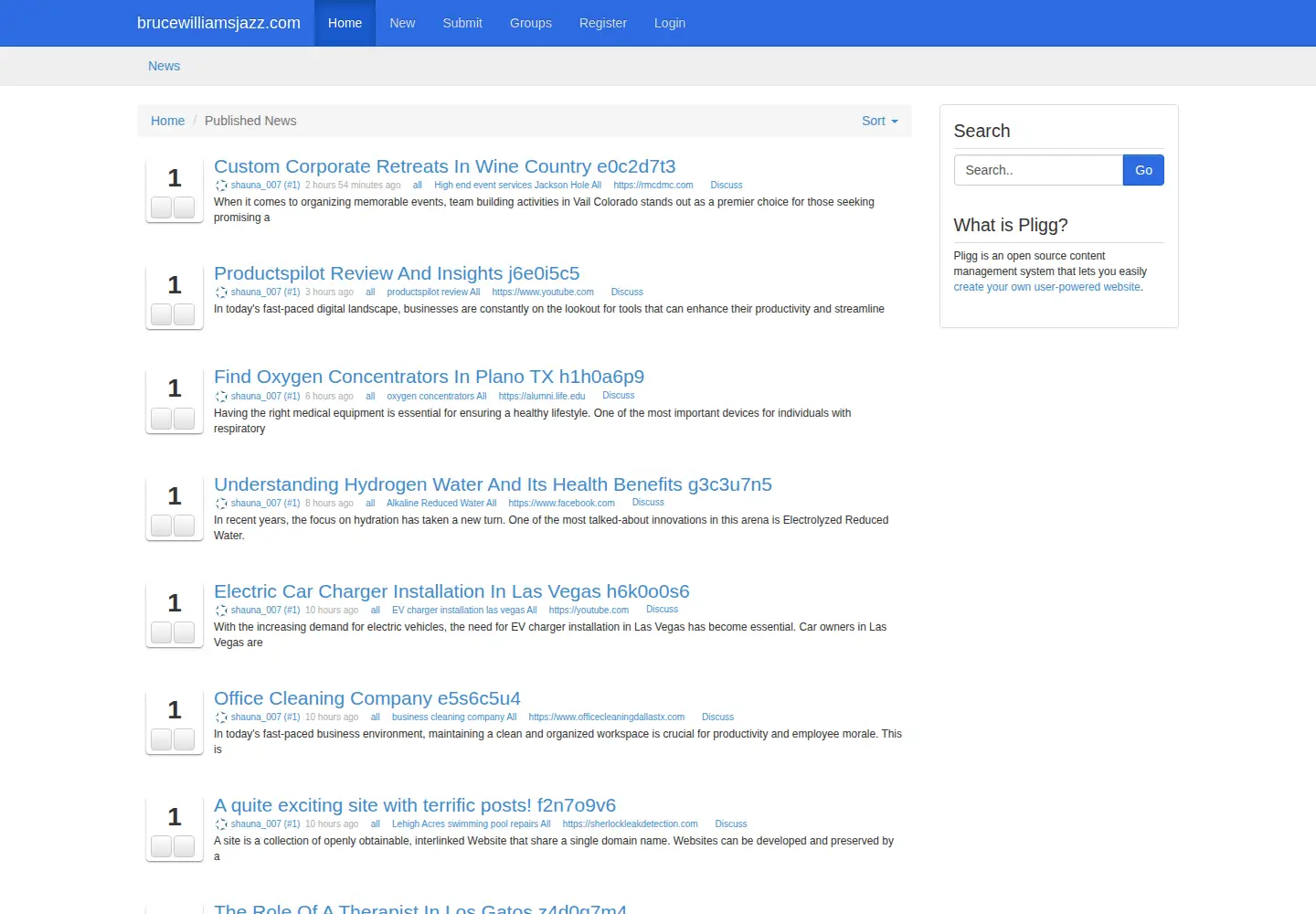Image resolution: width=1316 pixels, height=914 pixels.
Task: Downvote the Productspilot Review post using its right vote button
Action: pos(185,314)
